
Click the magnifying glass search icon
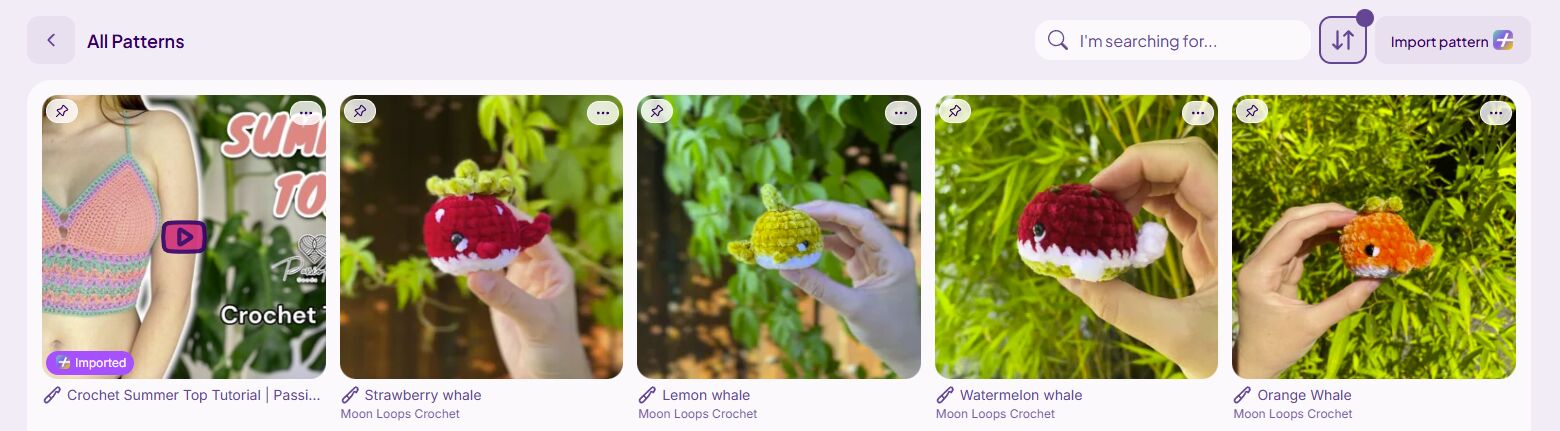coord(1058,41)
